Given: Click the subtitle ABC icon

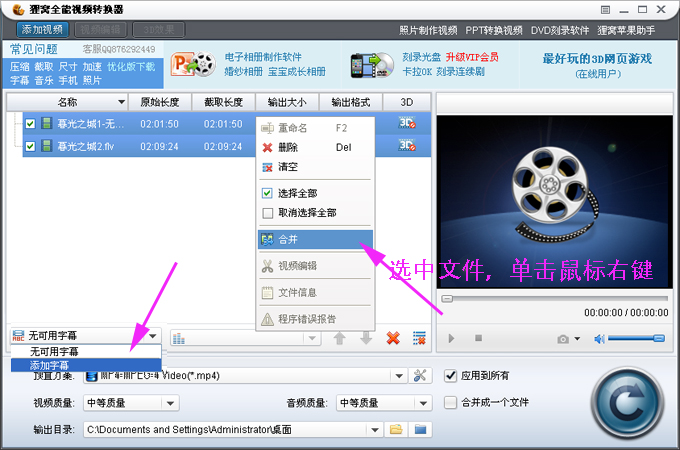Looking at the screenshot, I should tap(18, 336).
